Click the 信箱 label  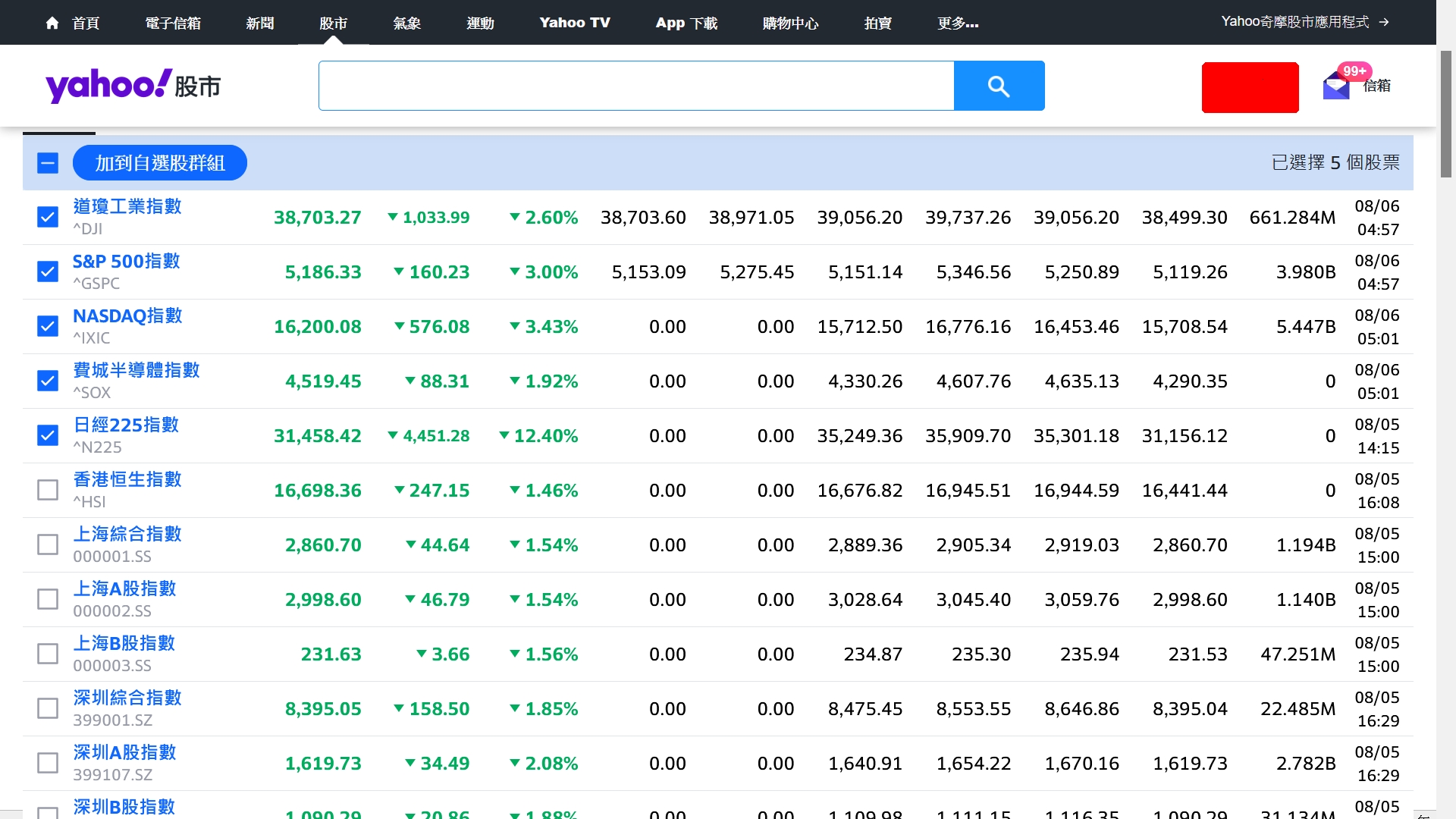click(x=1377, y=86)
